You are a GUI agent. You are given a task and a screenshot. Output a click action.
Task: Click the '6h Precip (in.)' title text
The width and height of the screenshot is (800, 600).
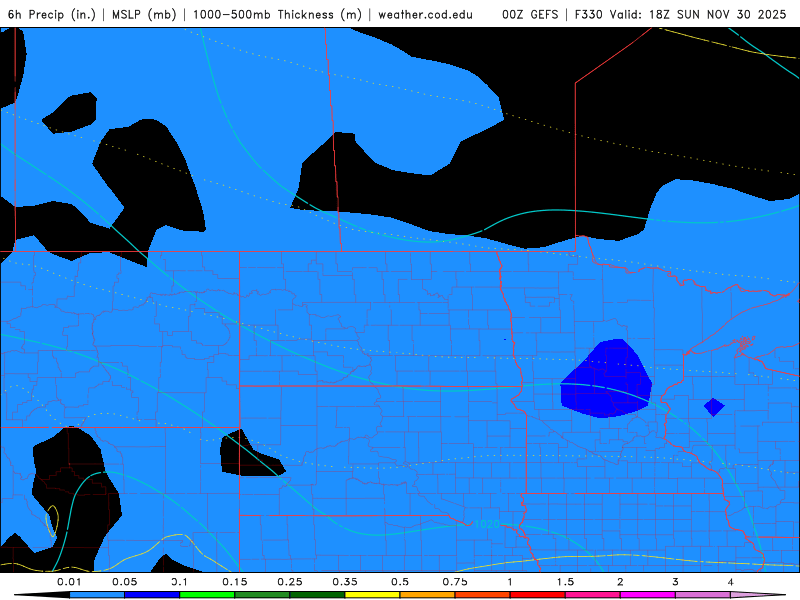pos(52,15)
